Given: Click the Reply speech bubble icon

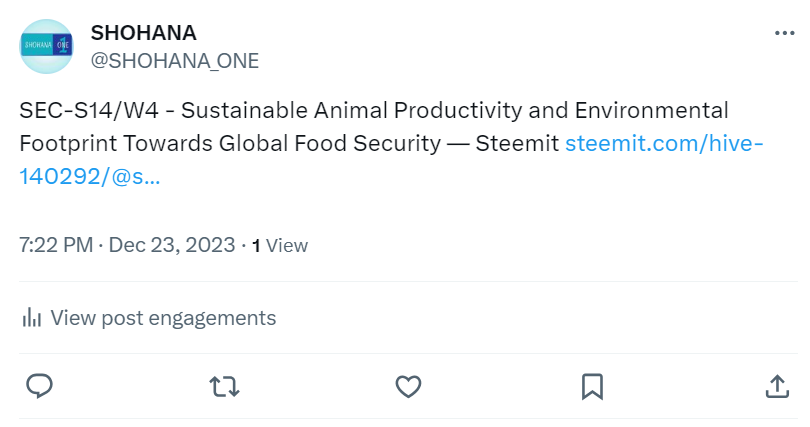Looking at the screenshot, I should click(x=40, y=386).
